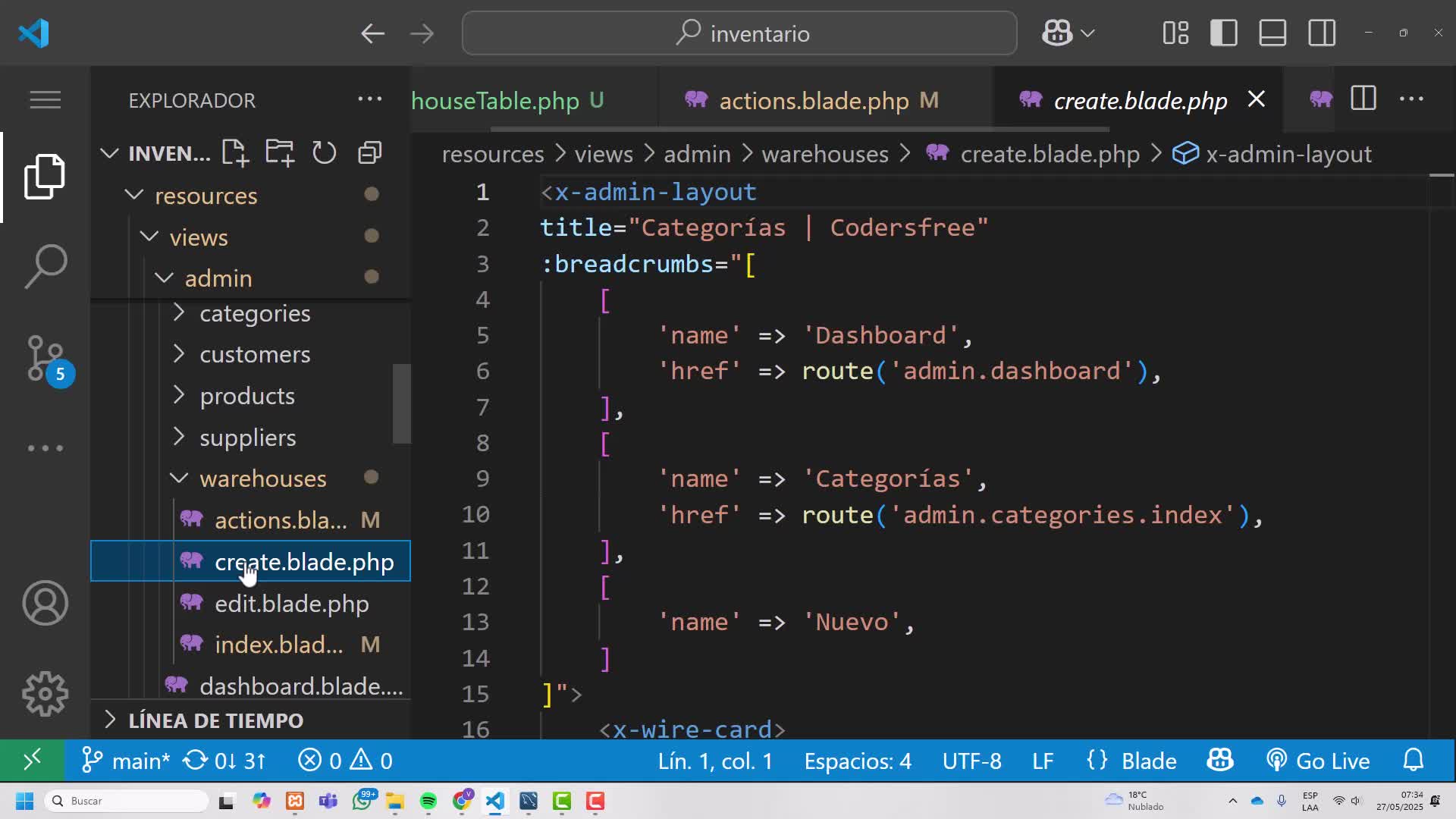Open the Copilot chat icon in the title bar
Image resolution: width=1456 pixels, height=819 pixels.
pos(1057,33)
